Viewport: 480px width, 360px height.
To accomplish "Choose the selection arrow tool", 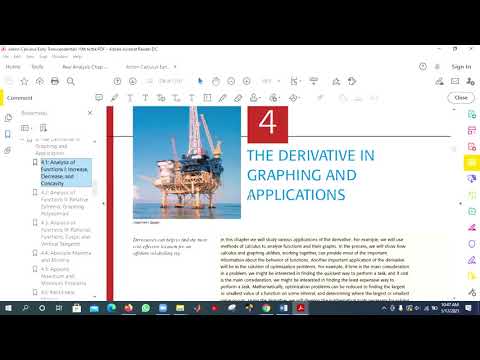I will point(200,81).
